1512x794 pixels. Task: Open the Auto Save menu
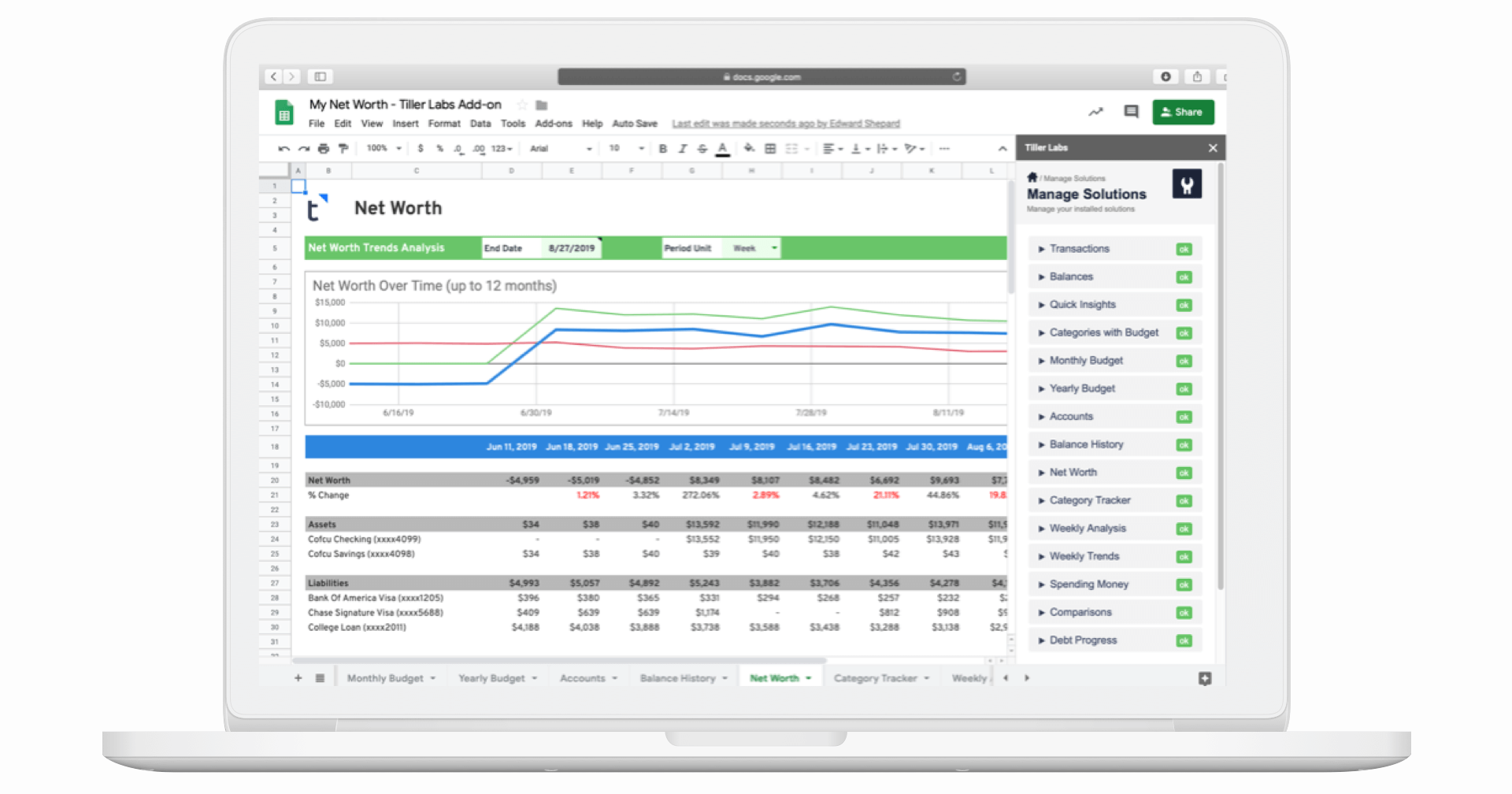(x=635, y=124)
